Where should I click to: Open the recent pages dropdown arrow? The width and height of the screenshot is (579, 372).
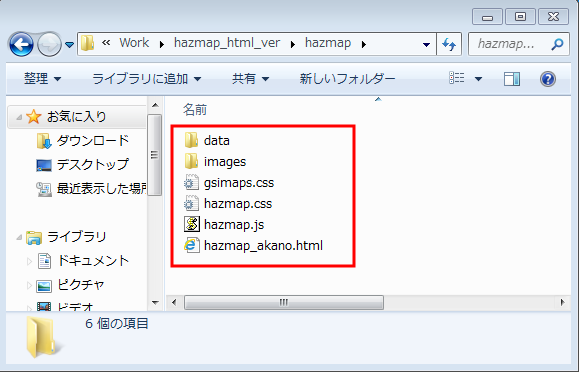[x=69, y=45]
